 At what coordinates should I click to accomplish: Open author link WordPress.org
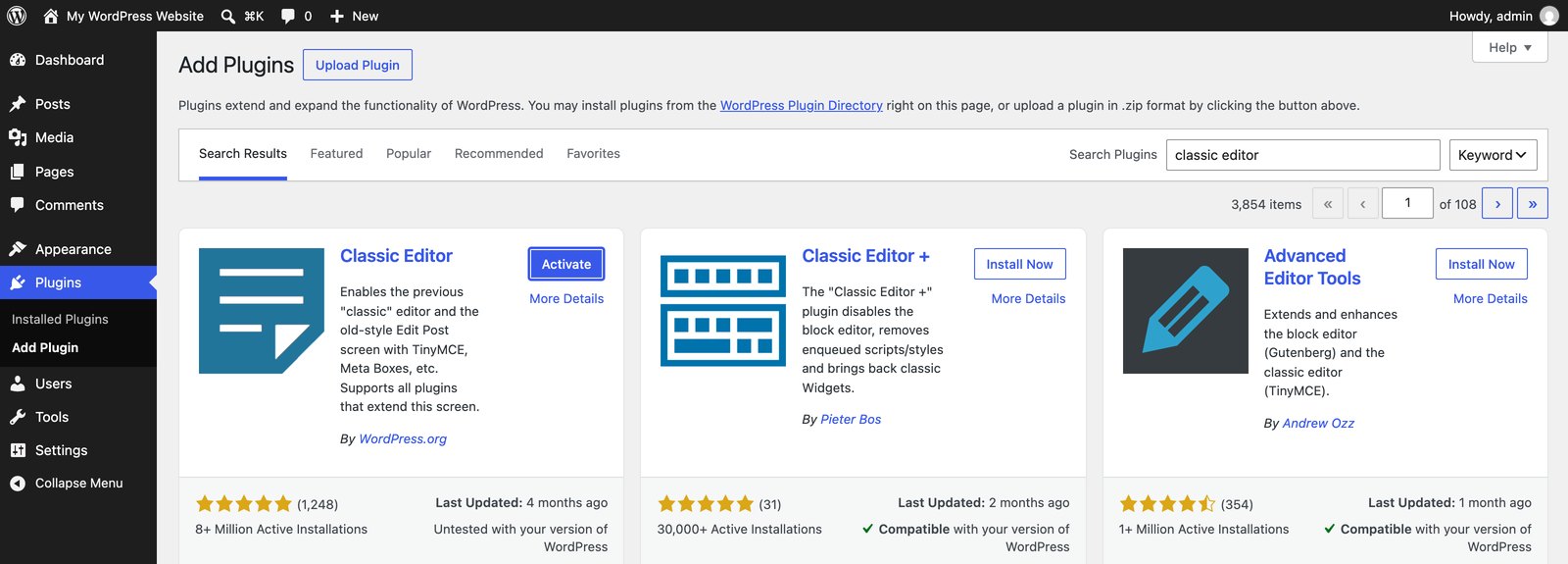click(x=403, y=439)
